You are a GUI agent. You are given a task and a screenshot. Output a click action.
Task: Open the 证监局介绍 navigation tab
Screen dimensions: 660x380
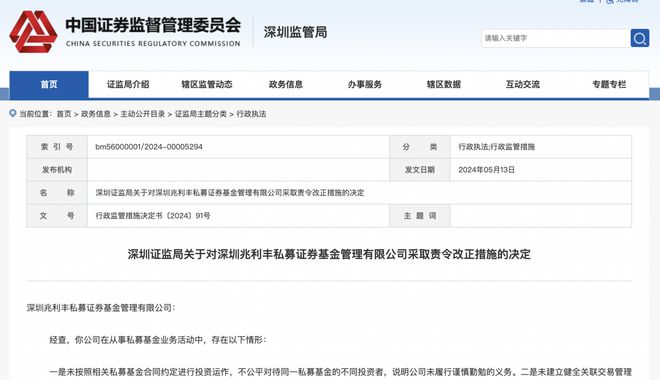tap(128, 85)
